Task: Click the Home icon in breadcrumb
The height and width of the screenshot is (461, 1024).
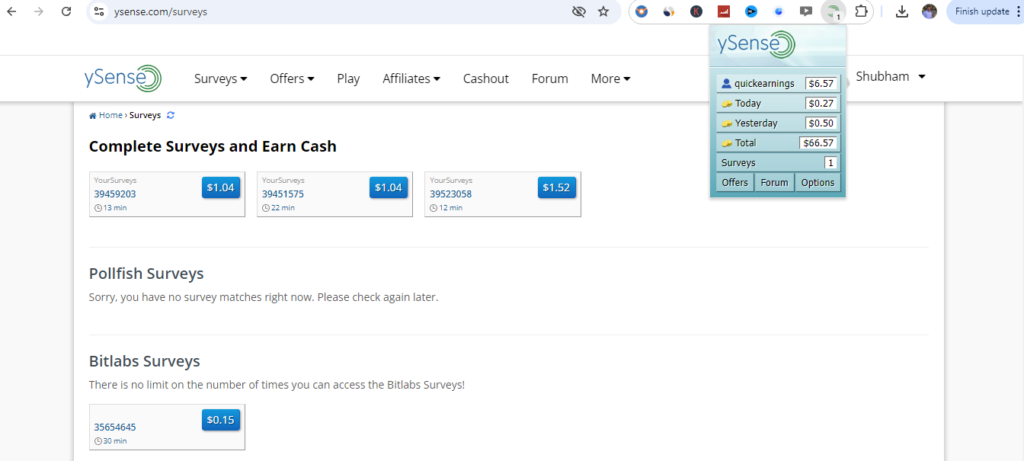Action: click(x=93, y=116)
